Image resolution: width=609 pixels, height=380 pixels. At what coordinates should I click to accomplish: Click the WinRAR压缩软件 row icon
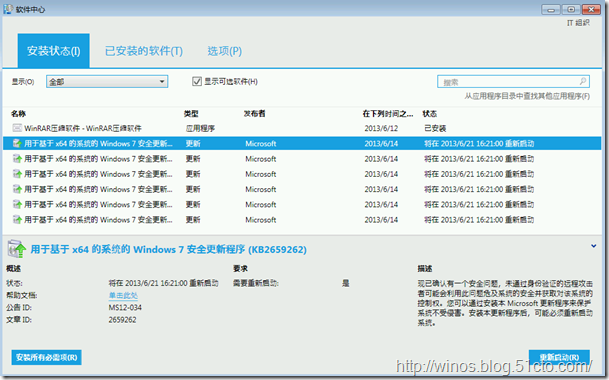click(x=17, y=128)
